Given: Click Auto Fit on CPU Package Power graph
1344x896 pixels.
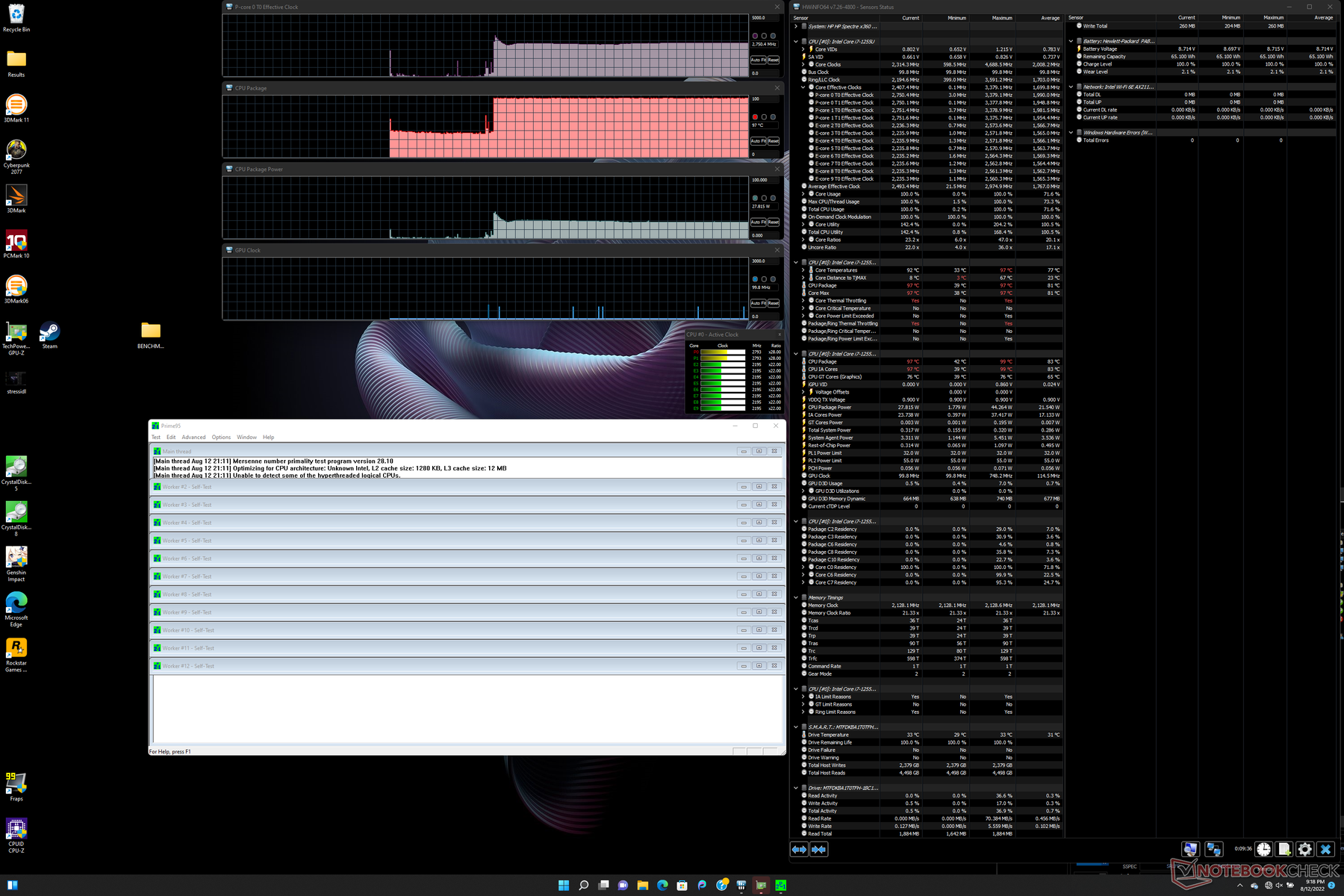Looking at the screenshot, I should [757, 223].
